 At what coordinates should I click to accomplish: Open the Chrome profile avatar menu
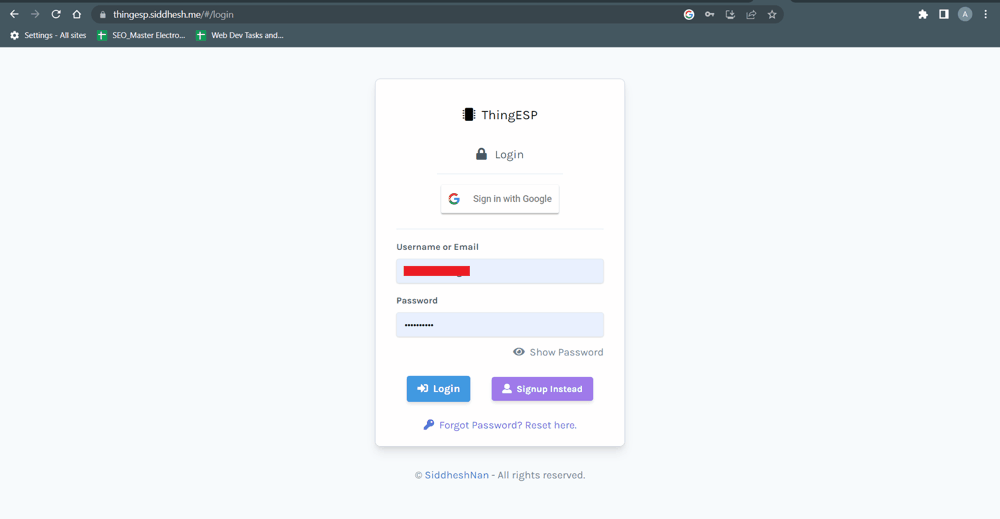[x=965, y=14]
